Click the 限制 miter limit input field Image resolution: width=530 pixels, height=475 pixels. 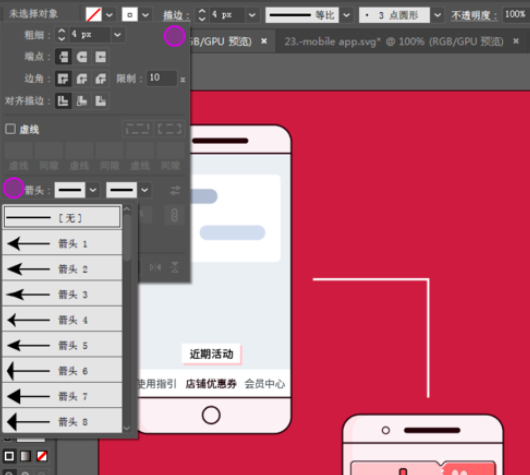pyautogui.click(x=162, y=78)
